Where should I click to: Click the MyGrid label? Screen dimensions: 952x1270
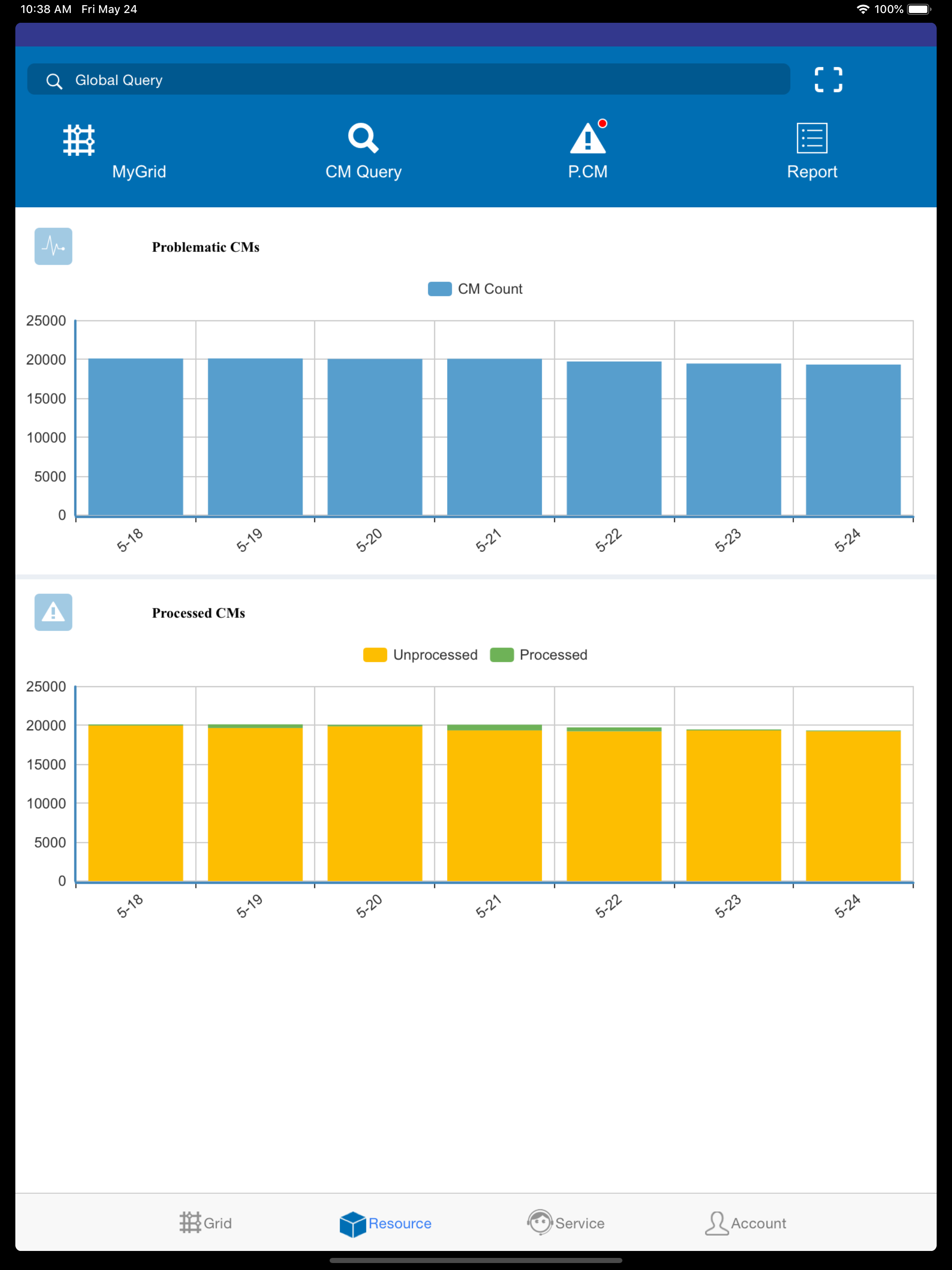[x=139, y=172]
